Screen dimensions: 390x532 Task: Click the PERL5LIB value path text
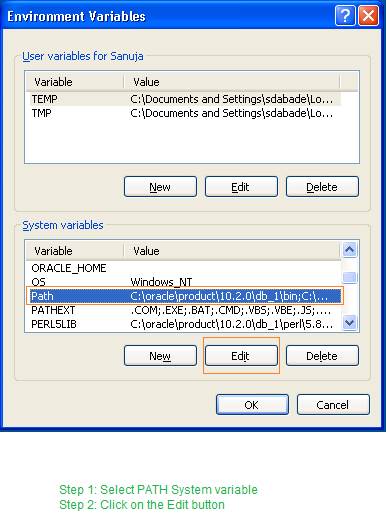[x=232, y=324]
